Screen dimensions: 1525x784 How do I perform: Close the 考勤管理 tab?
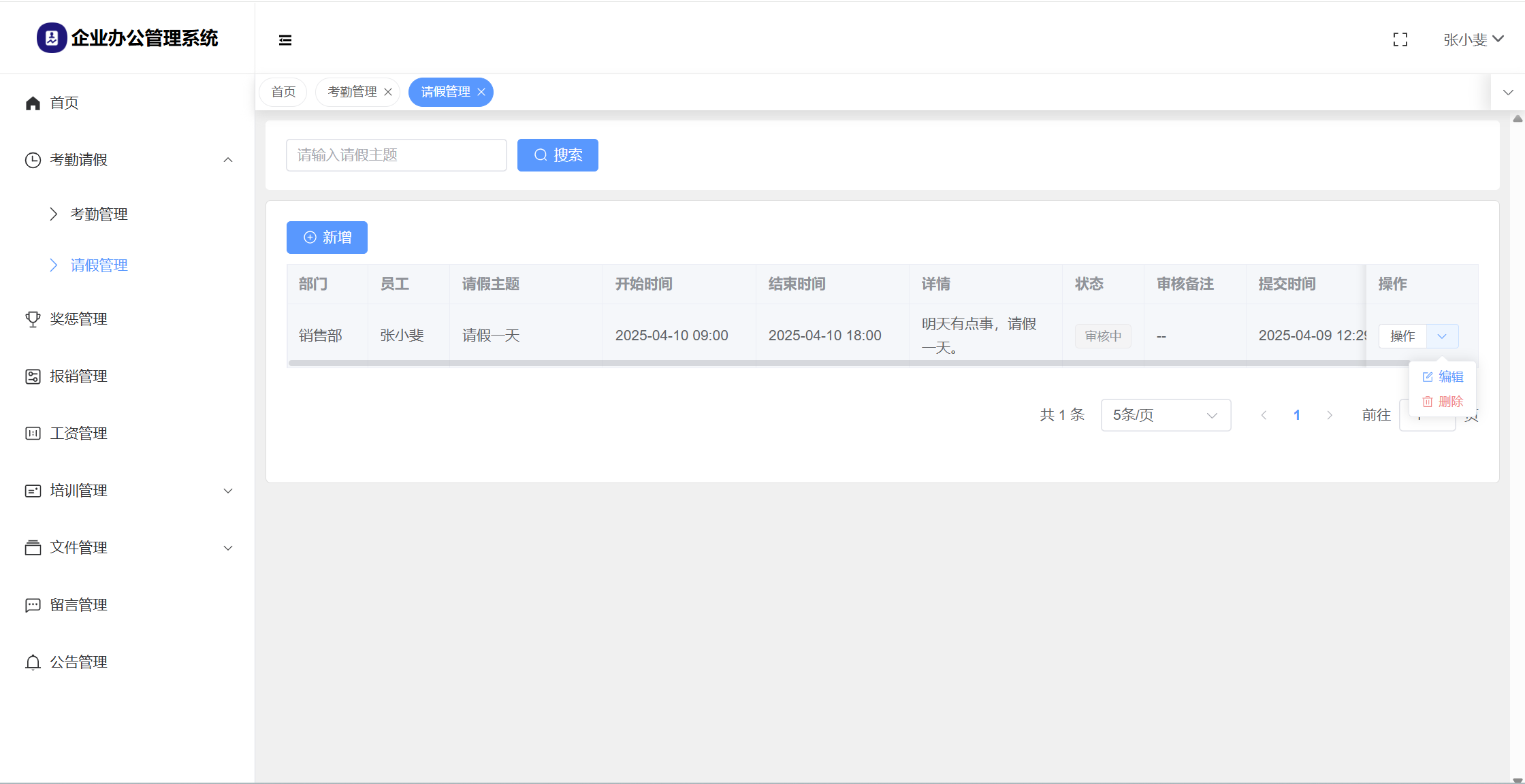click(x=388, y=92)
